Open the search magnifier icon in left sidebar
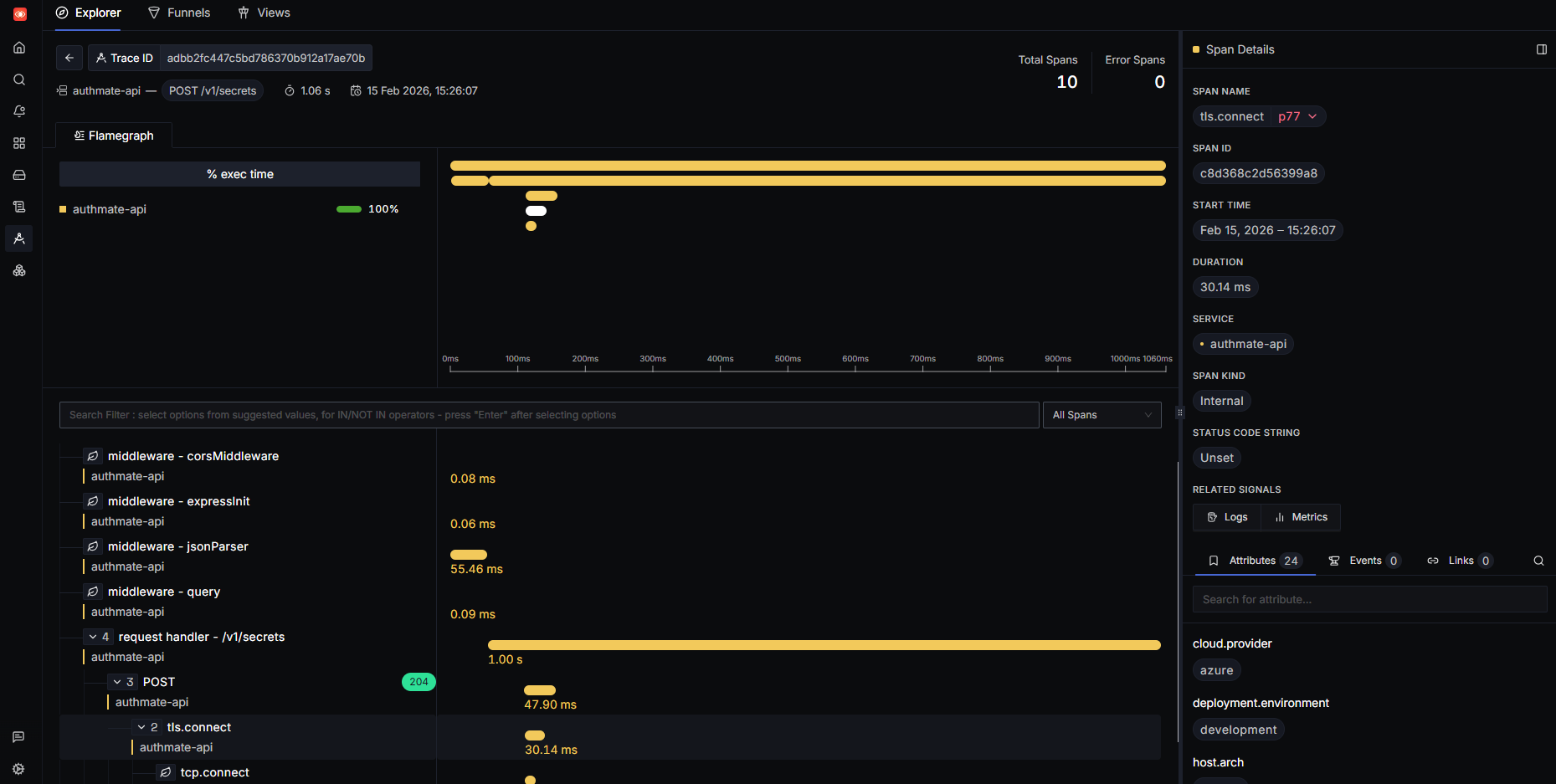This screenshot has width=1556, height=784. (19, 79)
